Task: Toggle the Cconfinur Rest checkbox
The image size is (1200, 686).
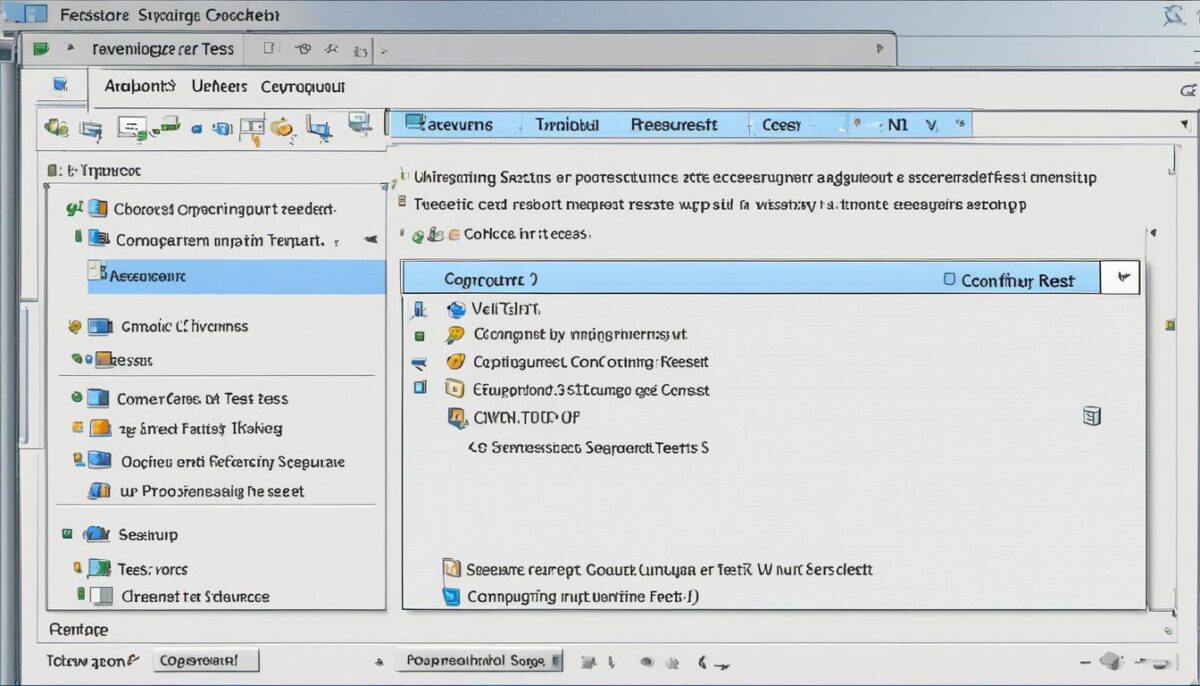Action: pos(950,280)
